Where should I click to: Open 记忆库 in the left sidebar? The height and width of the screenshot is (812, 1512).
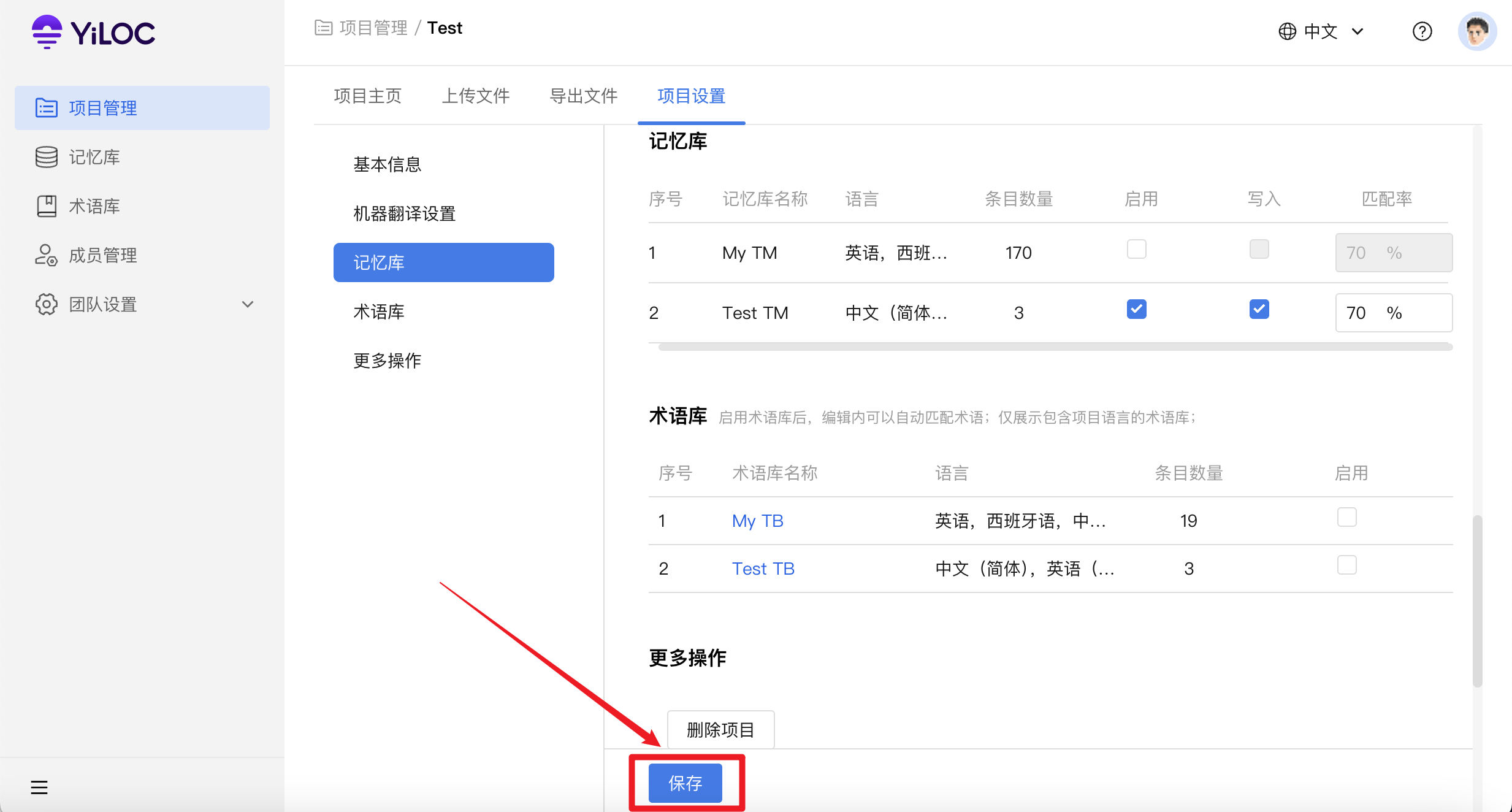(142, 157)
